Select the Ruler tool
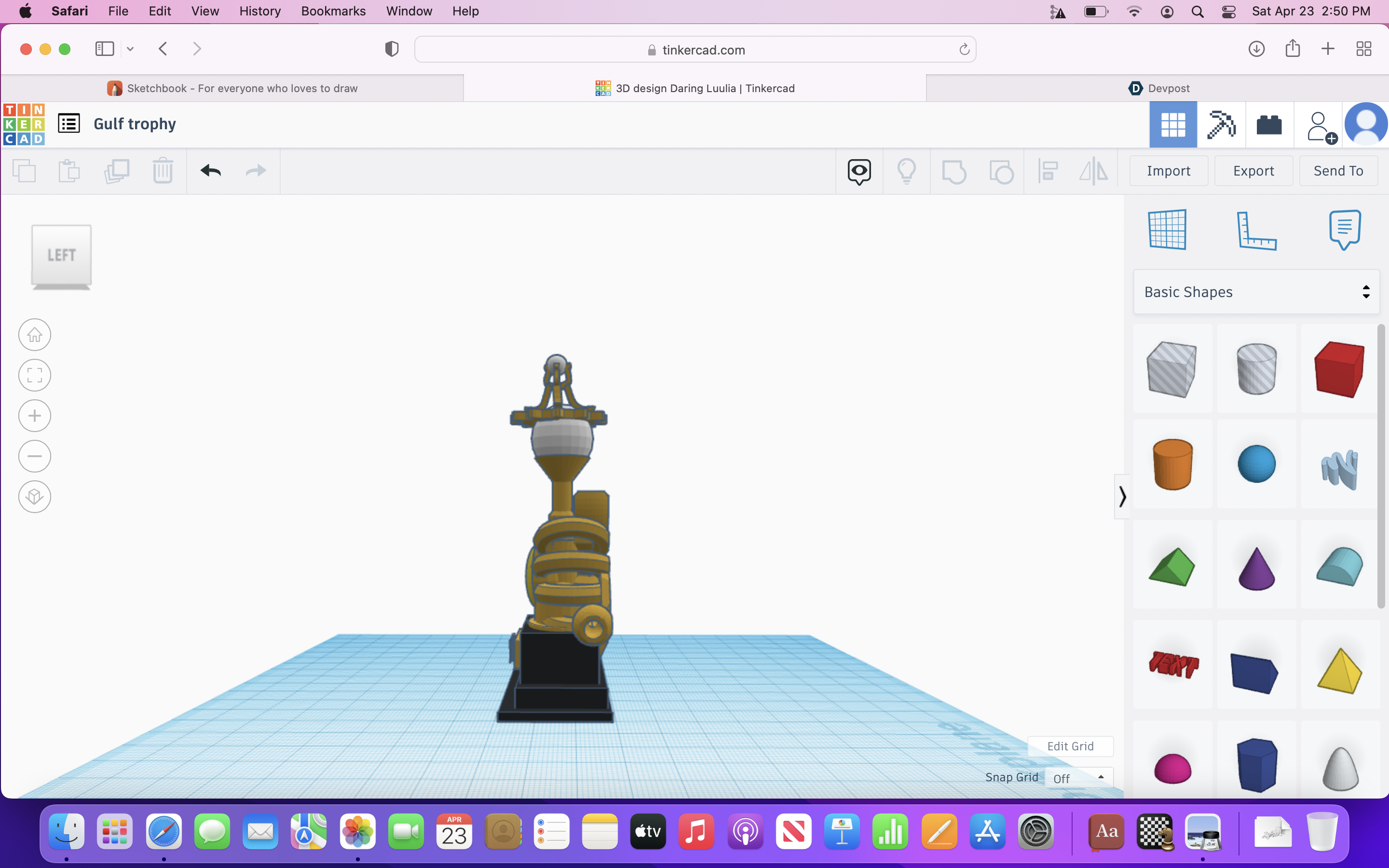 pyautogui.click(x=1256, y=231)
